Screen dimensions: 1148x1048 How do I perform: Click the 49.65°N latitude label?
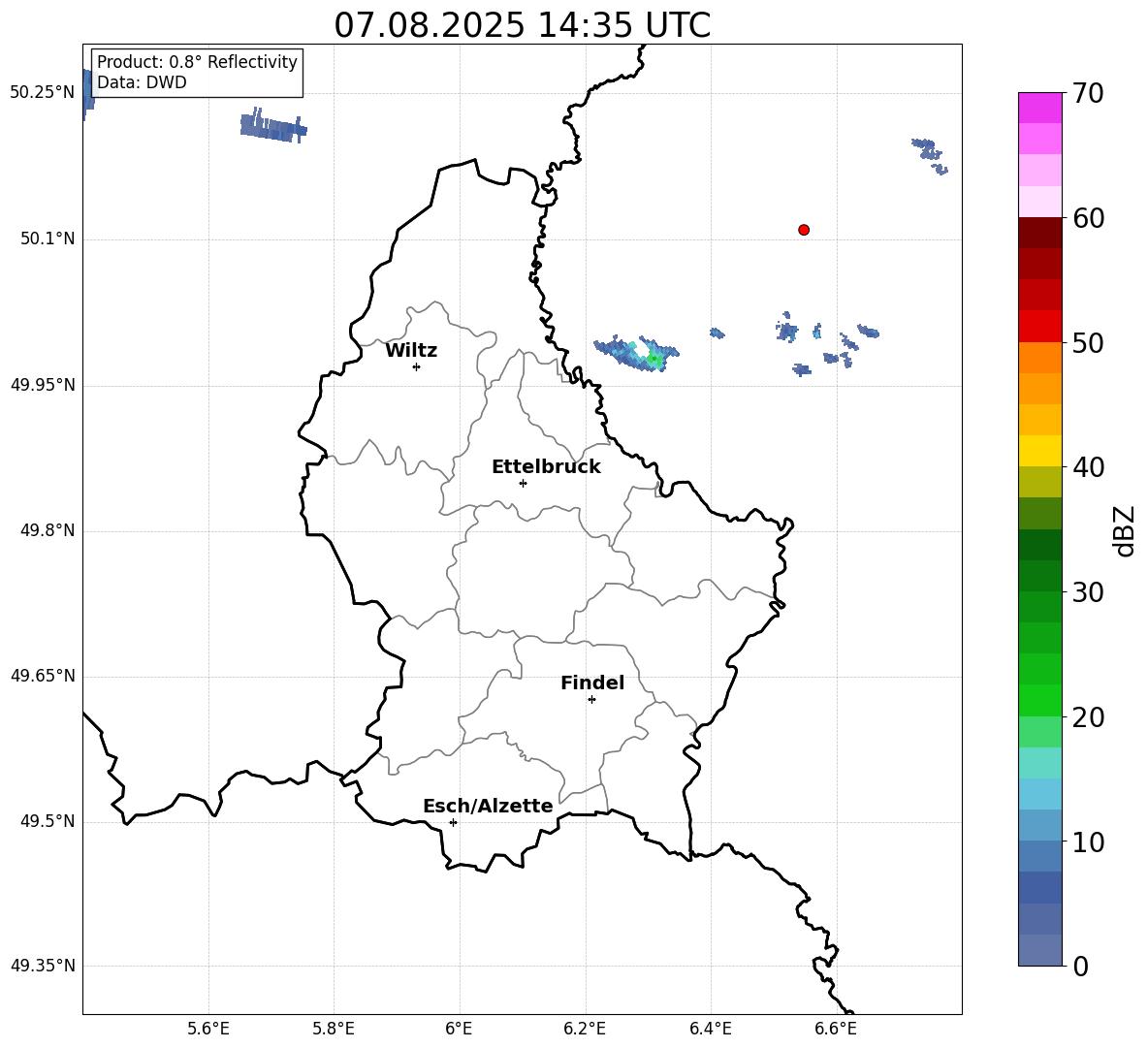[x=44, y=676]
